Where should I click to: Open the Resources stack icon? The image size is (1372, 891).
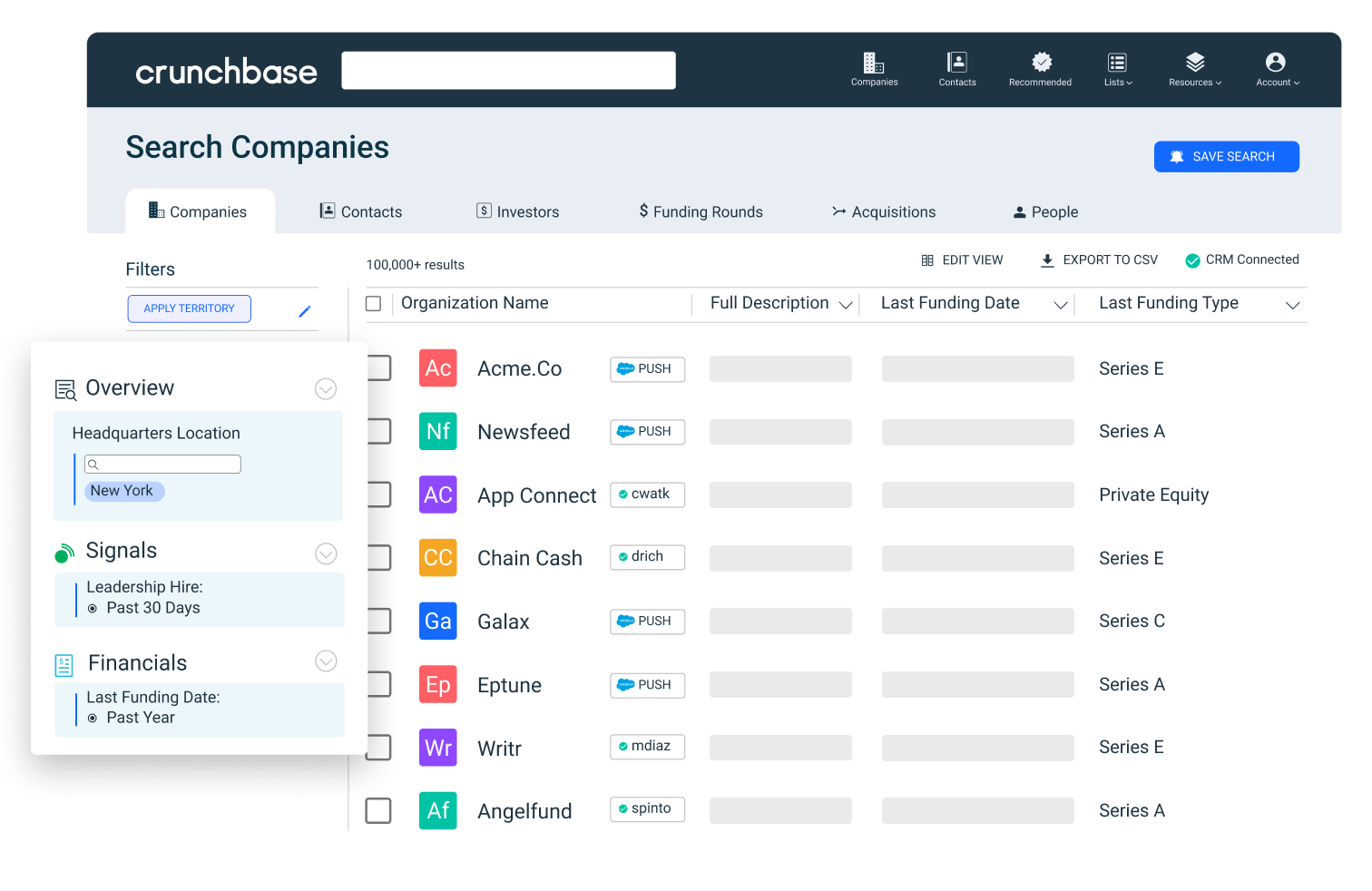tap(1194, 64)
